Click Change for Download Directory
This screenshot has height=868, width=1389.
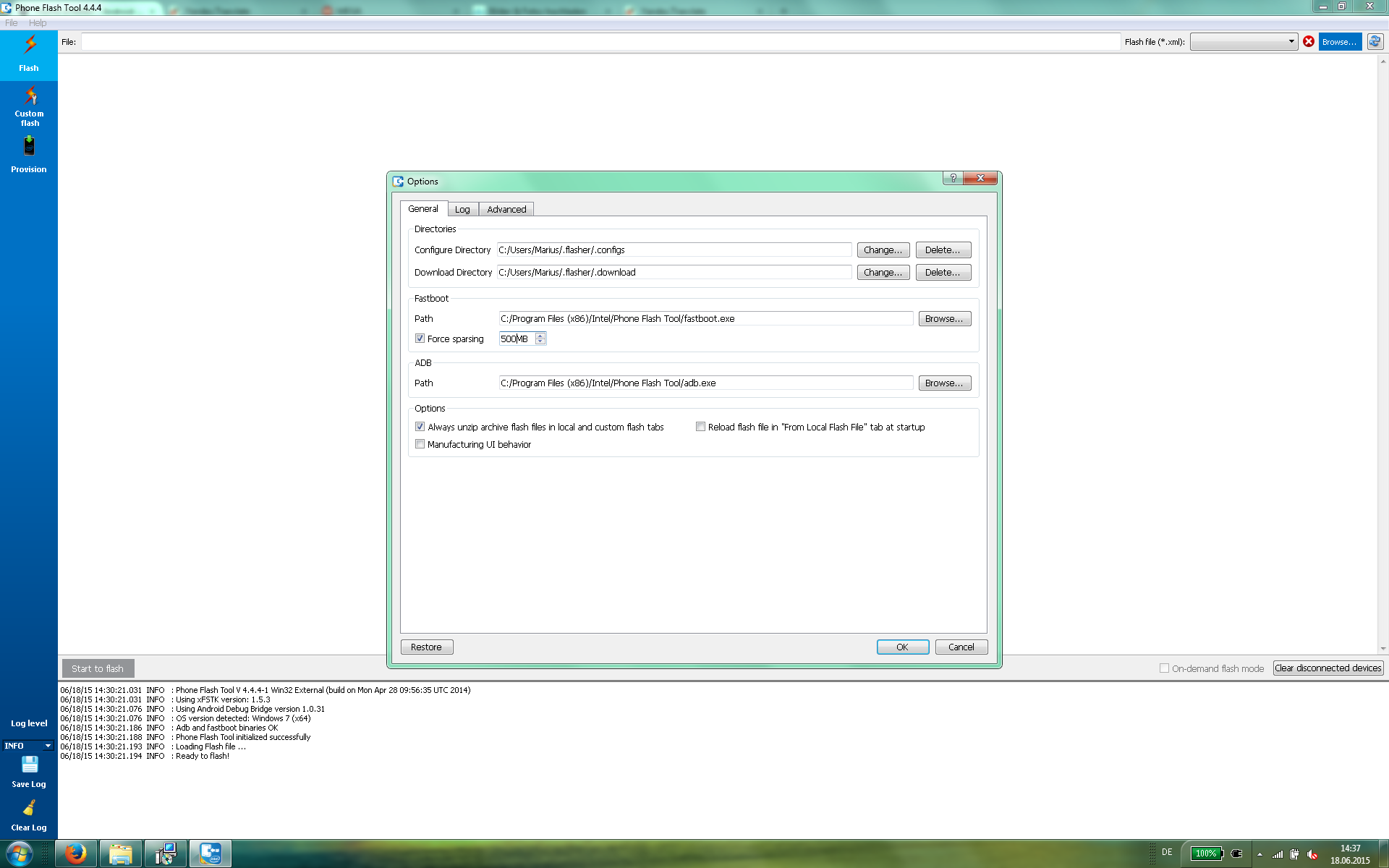coord(883,273)
